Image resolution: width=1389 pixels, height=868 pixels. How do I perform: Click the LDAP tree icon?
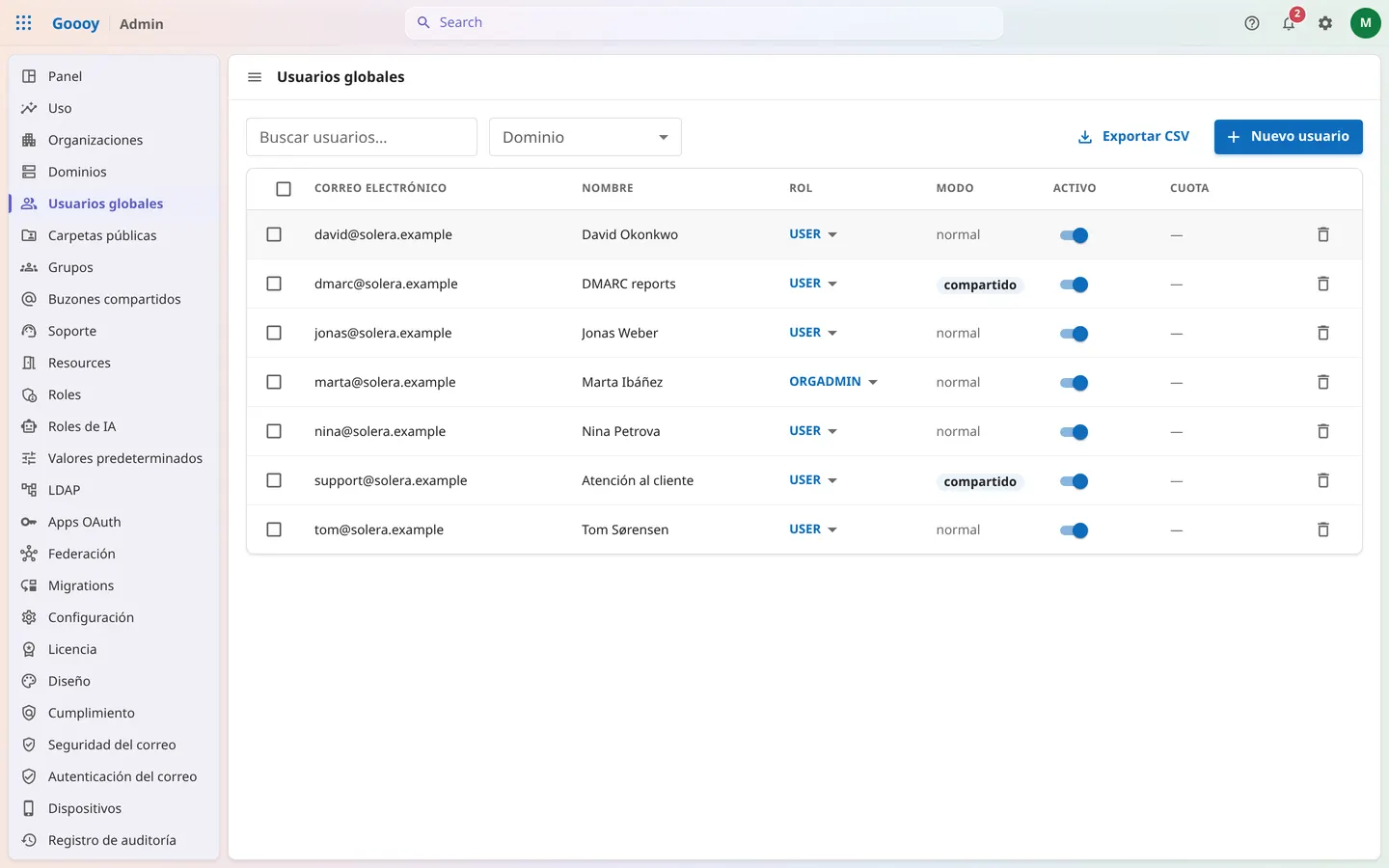tap(29, 490)
